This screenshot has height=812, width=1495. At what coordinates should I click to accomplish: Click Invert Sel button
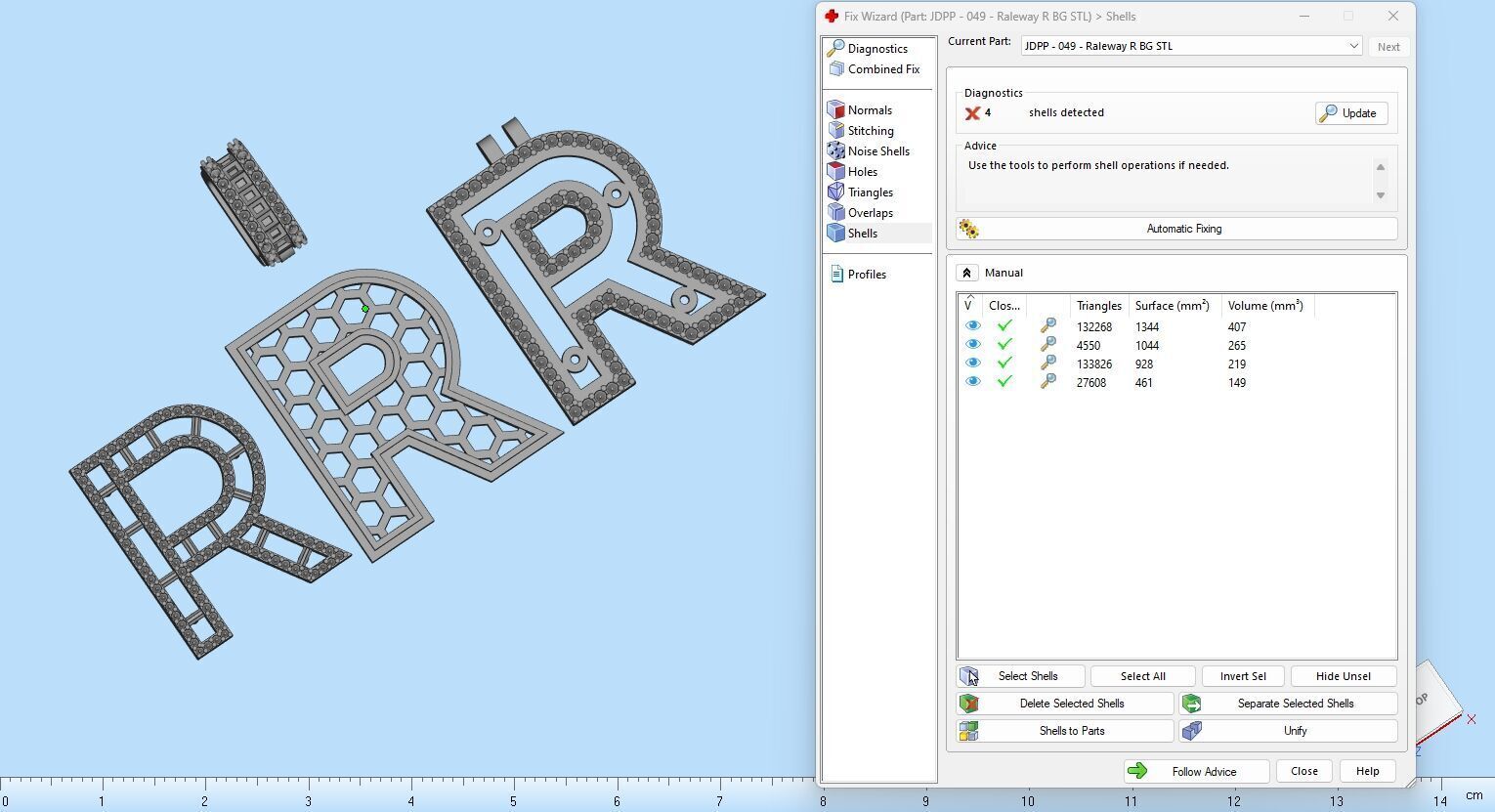coord(1243,676)
